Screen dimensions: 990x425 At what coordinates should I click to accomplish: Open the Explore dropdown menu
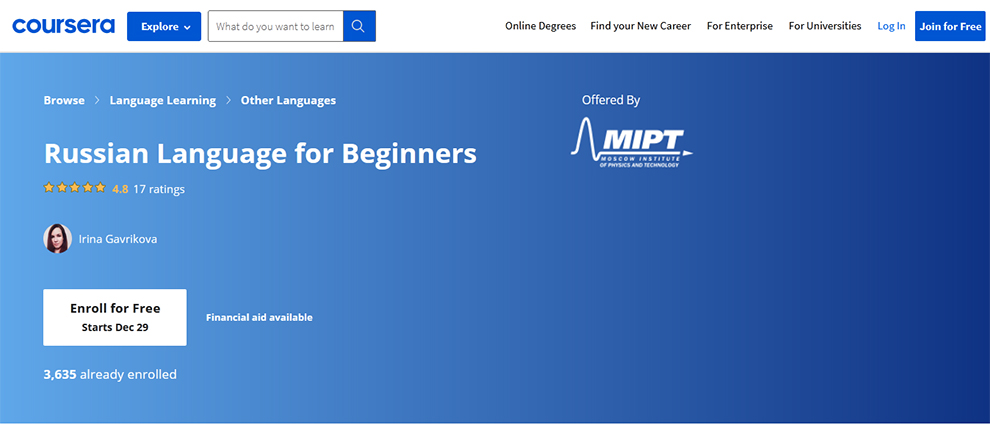pos(164,27)
